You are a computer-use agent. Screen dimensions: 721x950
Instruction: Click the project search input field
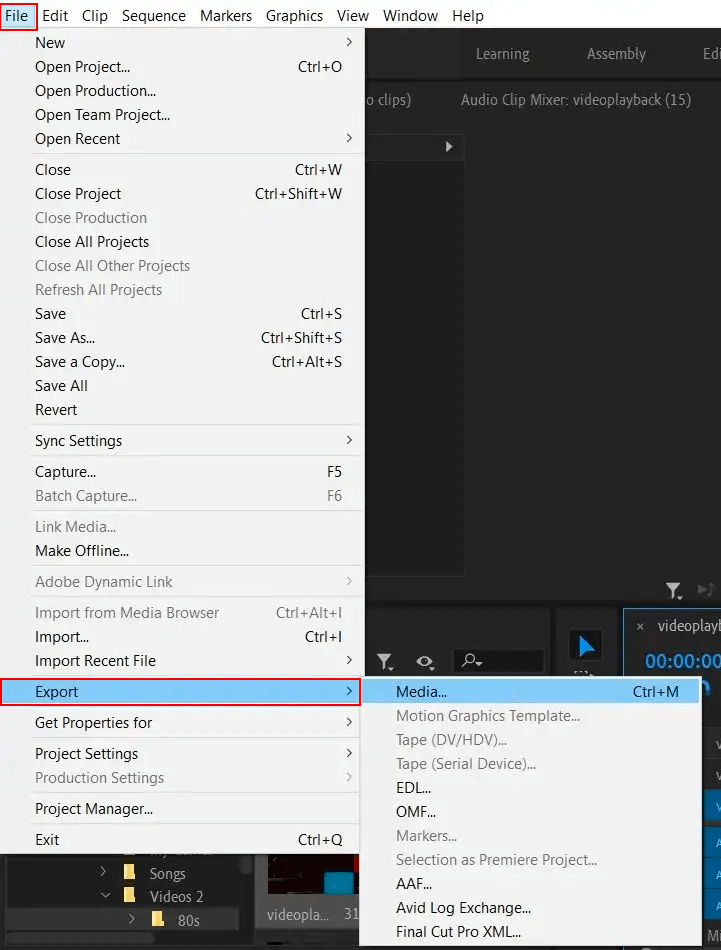(498, 660)
